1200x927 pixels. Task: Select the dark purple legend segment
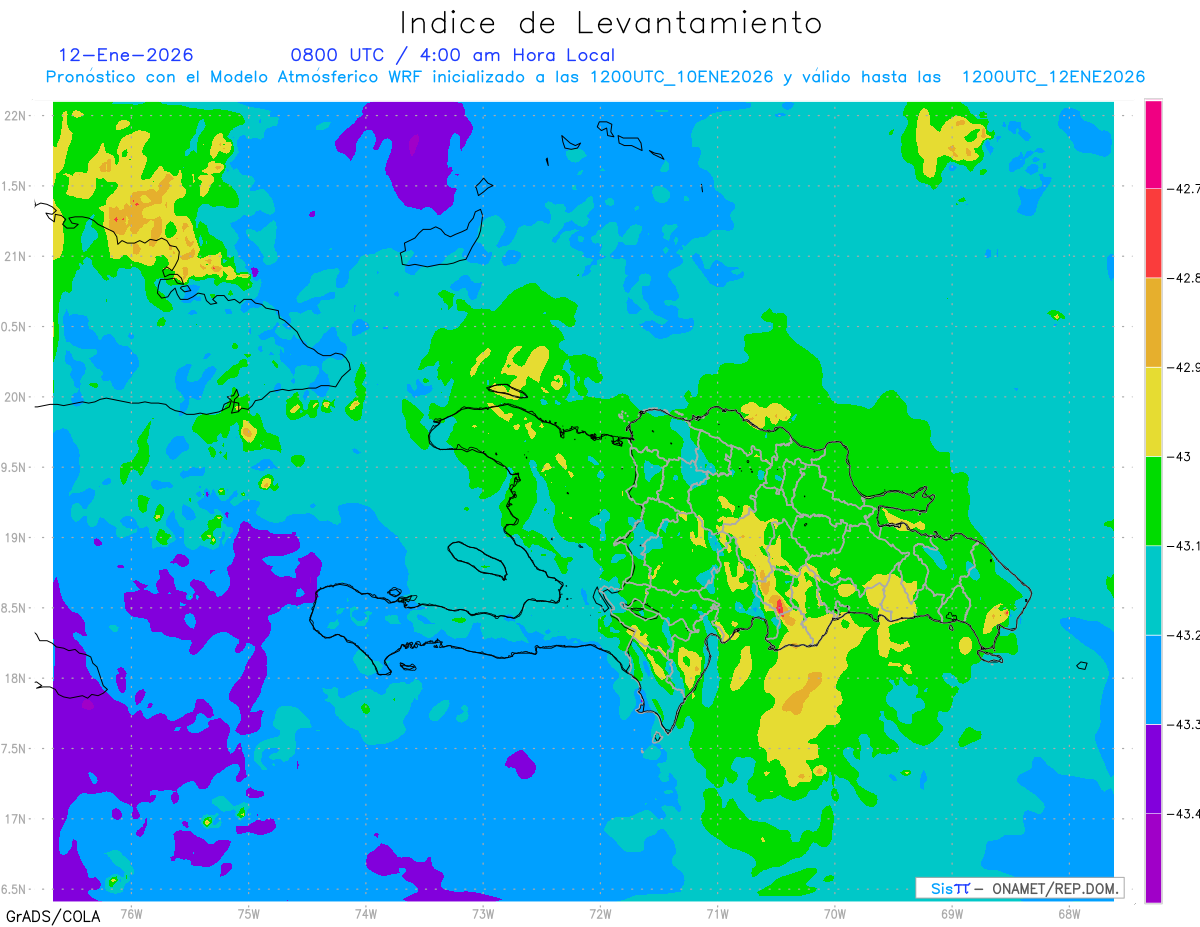tap(1153, 768)
